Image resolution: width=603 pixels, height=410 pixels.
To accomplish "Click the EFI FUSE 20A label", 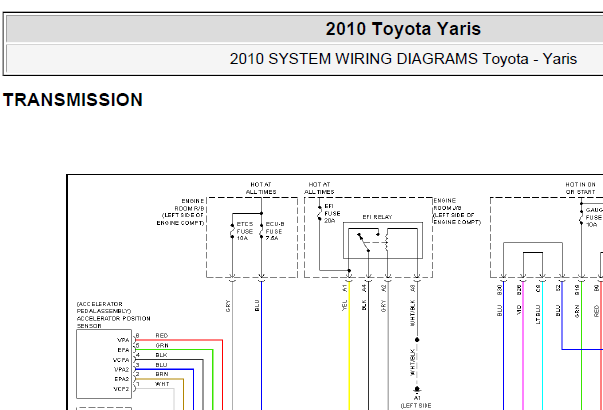I will click(x=332, y=213).
